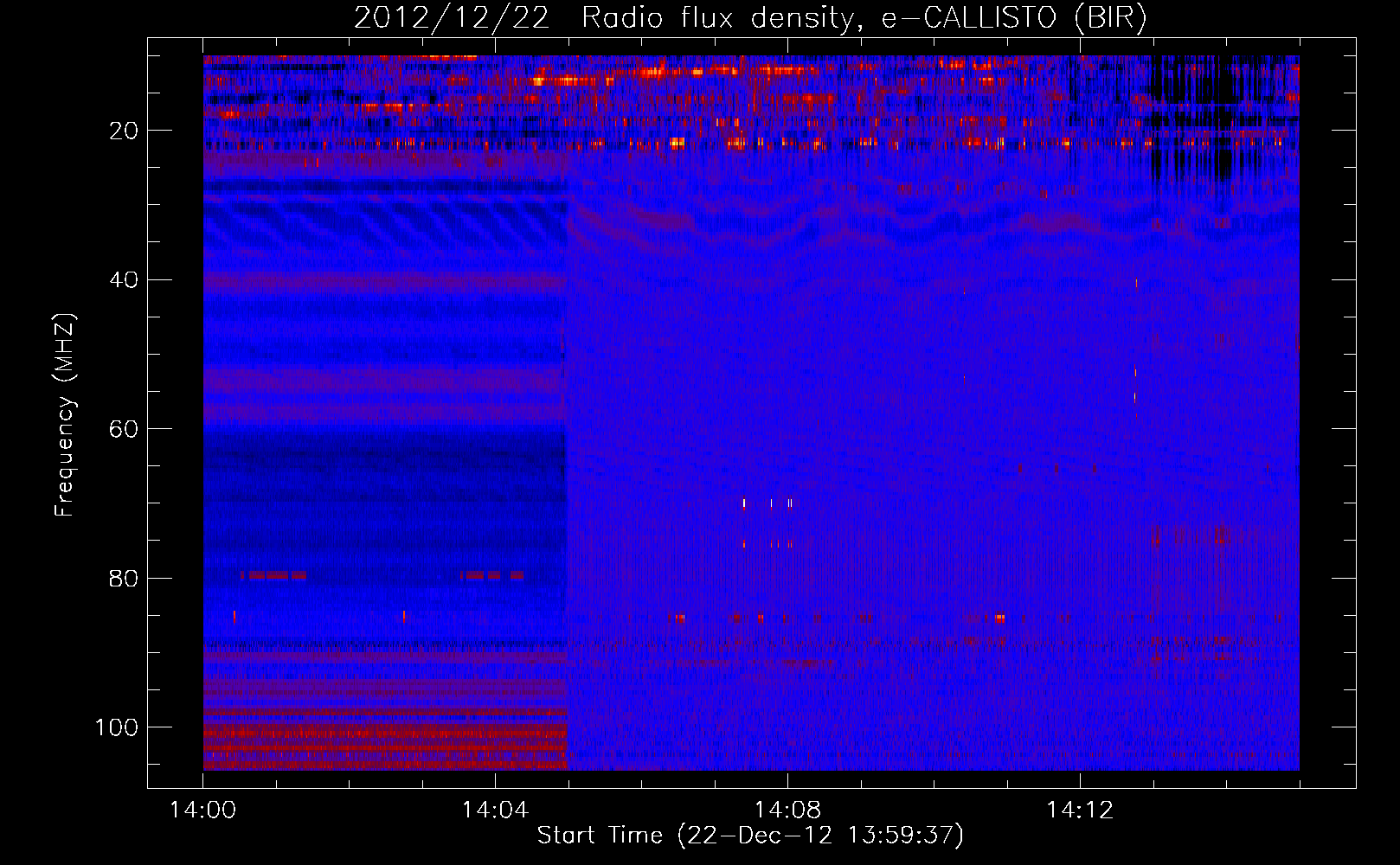Click the 14:12 time tick label
Viewport: 1400px width, 865px height.
click(x=1080, y=811)
